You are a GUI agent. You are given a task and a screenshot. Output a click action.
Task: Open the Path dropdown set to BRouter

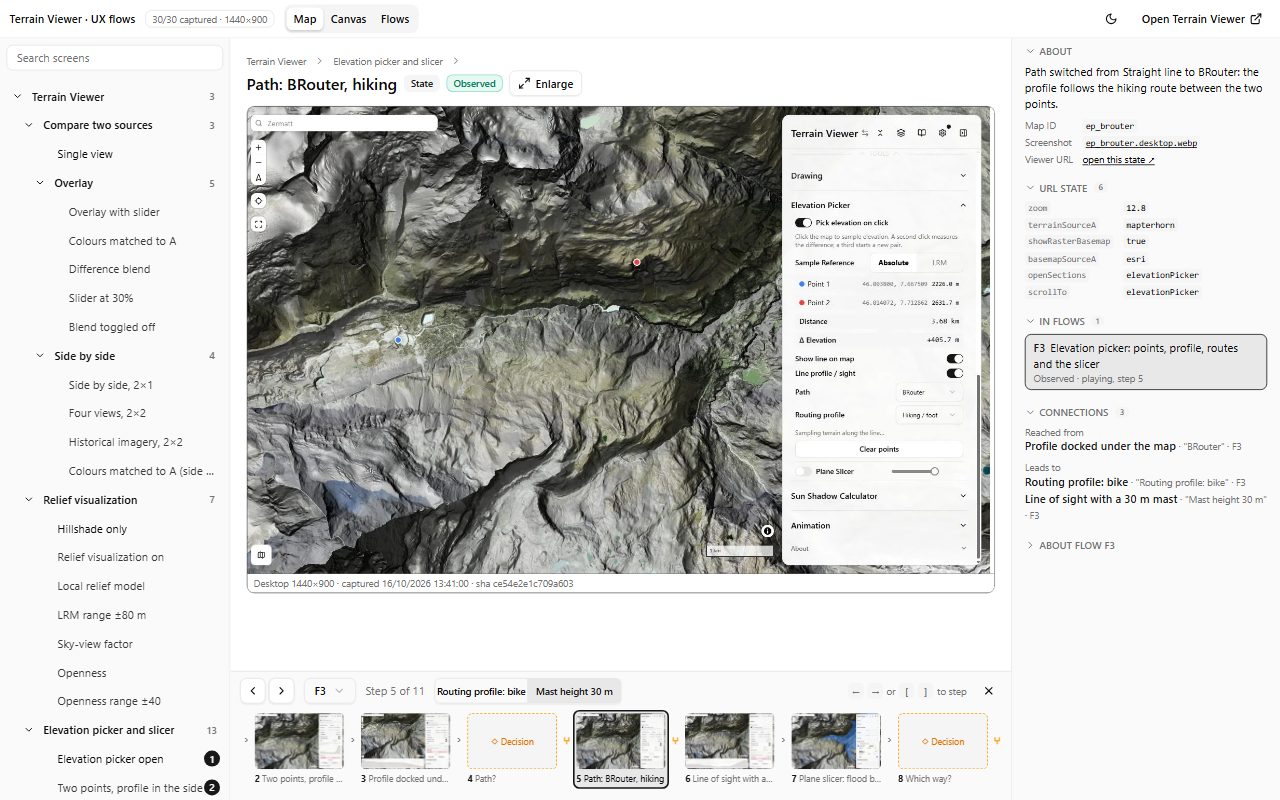pyautogui.click(x=929, y=393)
